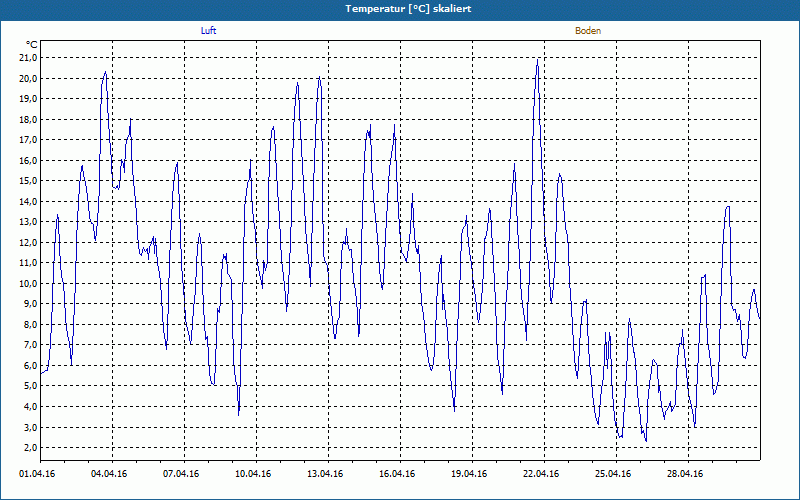Image resolution: width=800 pixels, height=500 pixels.
Task: Select the 25.04.16 date axis label
Action: [613, 474]
